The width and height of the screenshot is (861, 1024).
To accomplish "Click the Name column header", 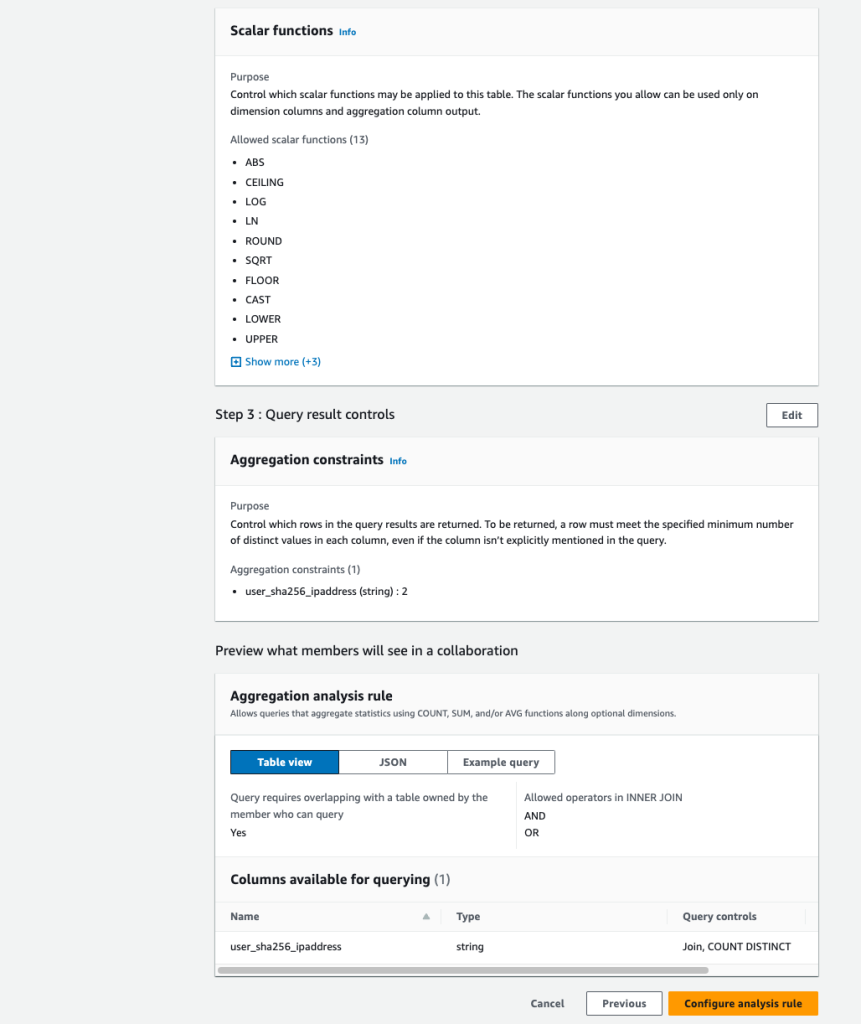I will click(244, 916).
